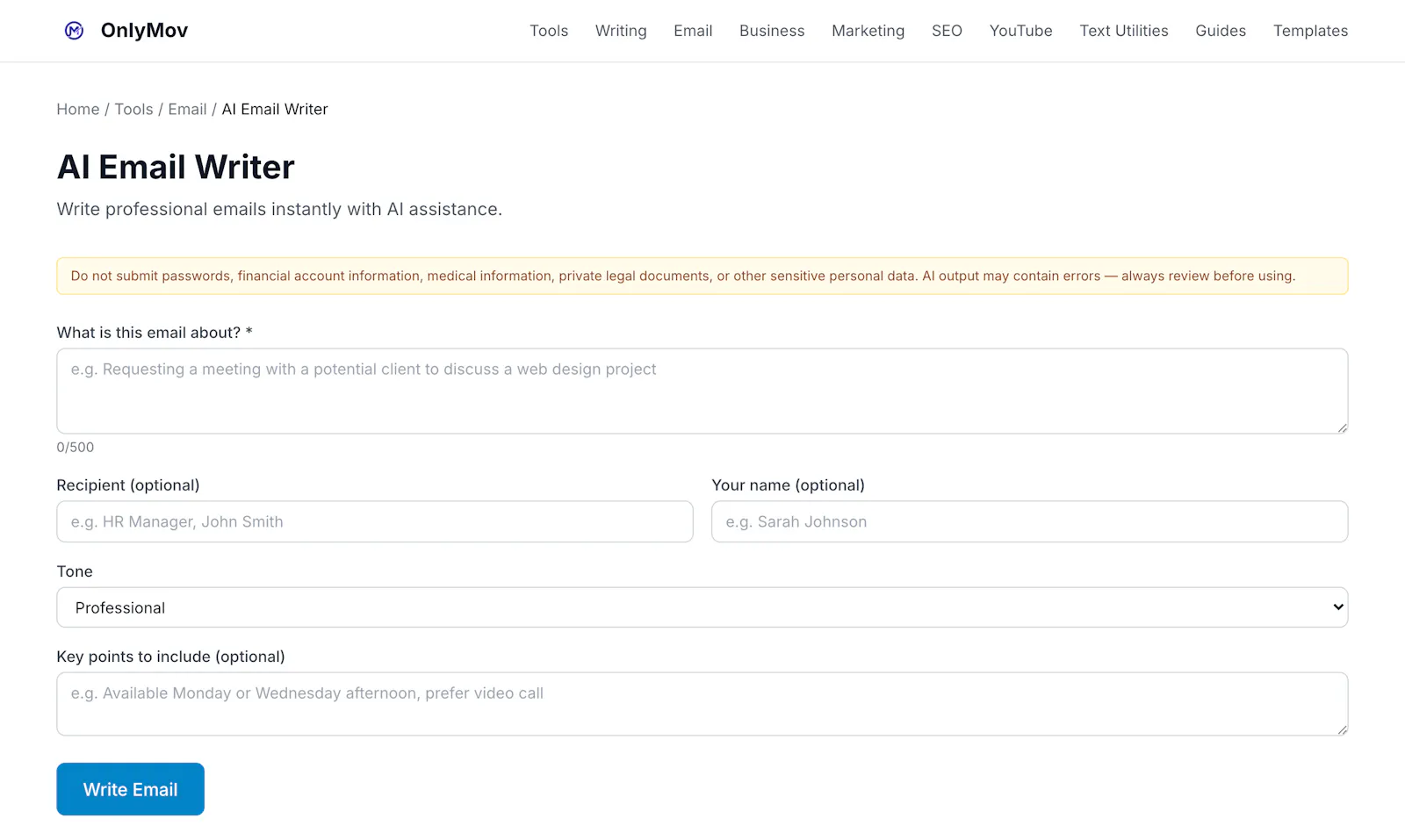Click the OnlyMov logo icon
Image resolution: width=1405 pixels, height=840 pixels.
pyautogui.click(x=75, y=31)
